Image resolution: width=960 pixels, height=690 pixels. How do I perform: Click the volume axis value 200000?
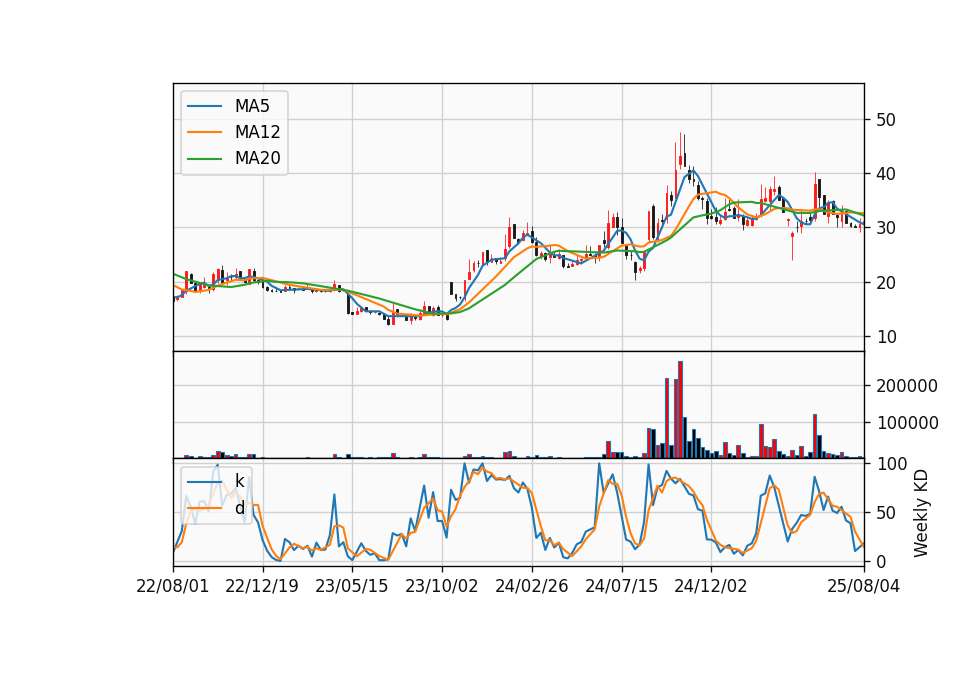pyautogui.click(x=907, y=386)
